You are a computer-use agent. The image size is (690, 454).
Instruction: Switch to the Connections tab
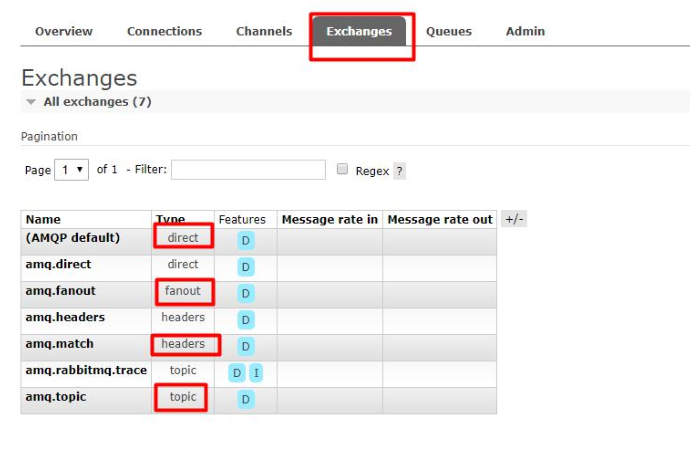tap(165, 31)
